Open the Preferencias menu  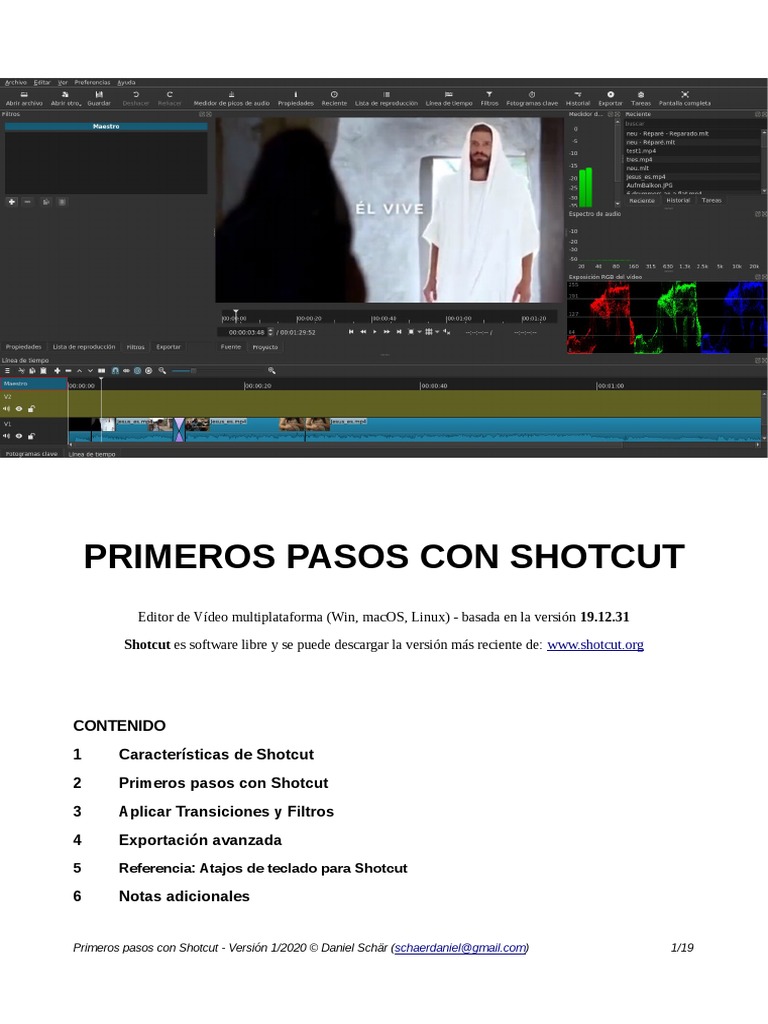[x=92, y=82]
